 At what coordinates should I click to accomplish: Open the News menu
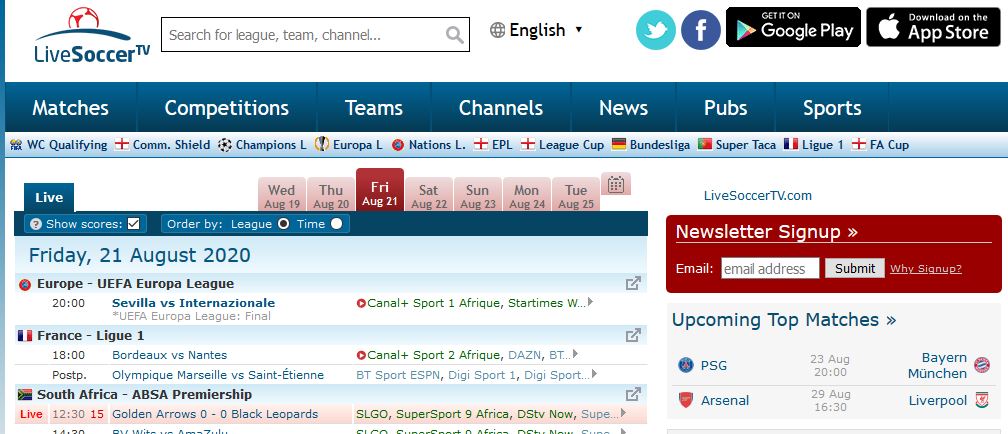[624, 107]
